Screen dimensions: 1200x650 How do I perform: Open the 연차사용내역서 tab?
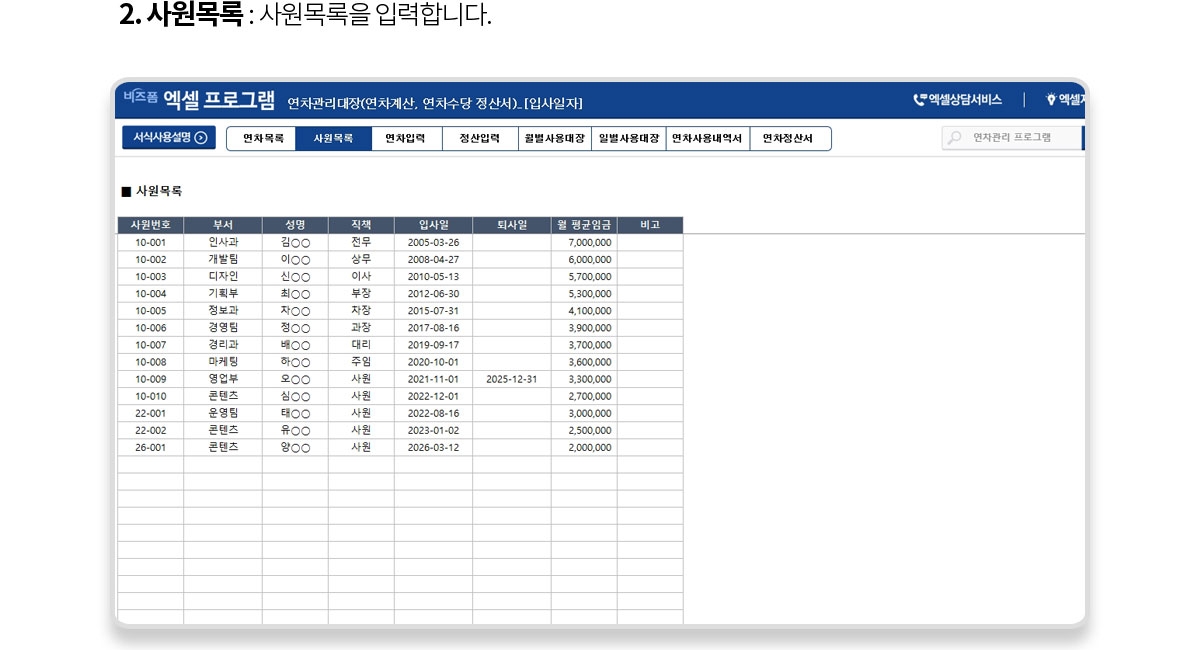point(707,139)
